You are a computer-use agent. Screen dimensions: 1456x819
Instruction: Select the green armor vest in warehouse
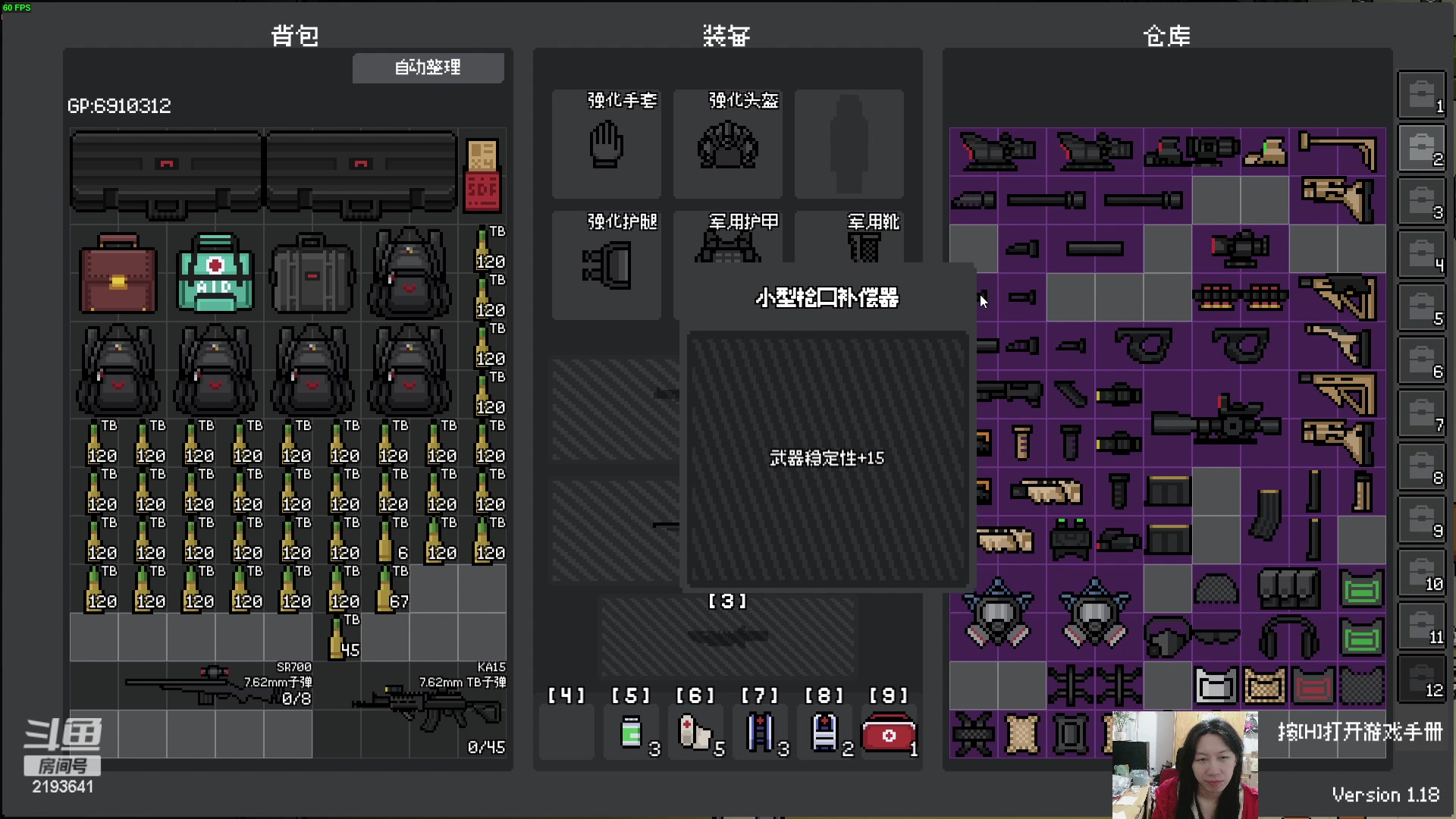tap(1361, 588)
